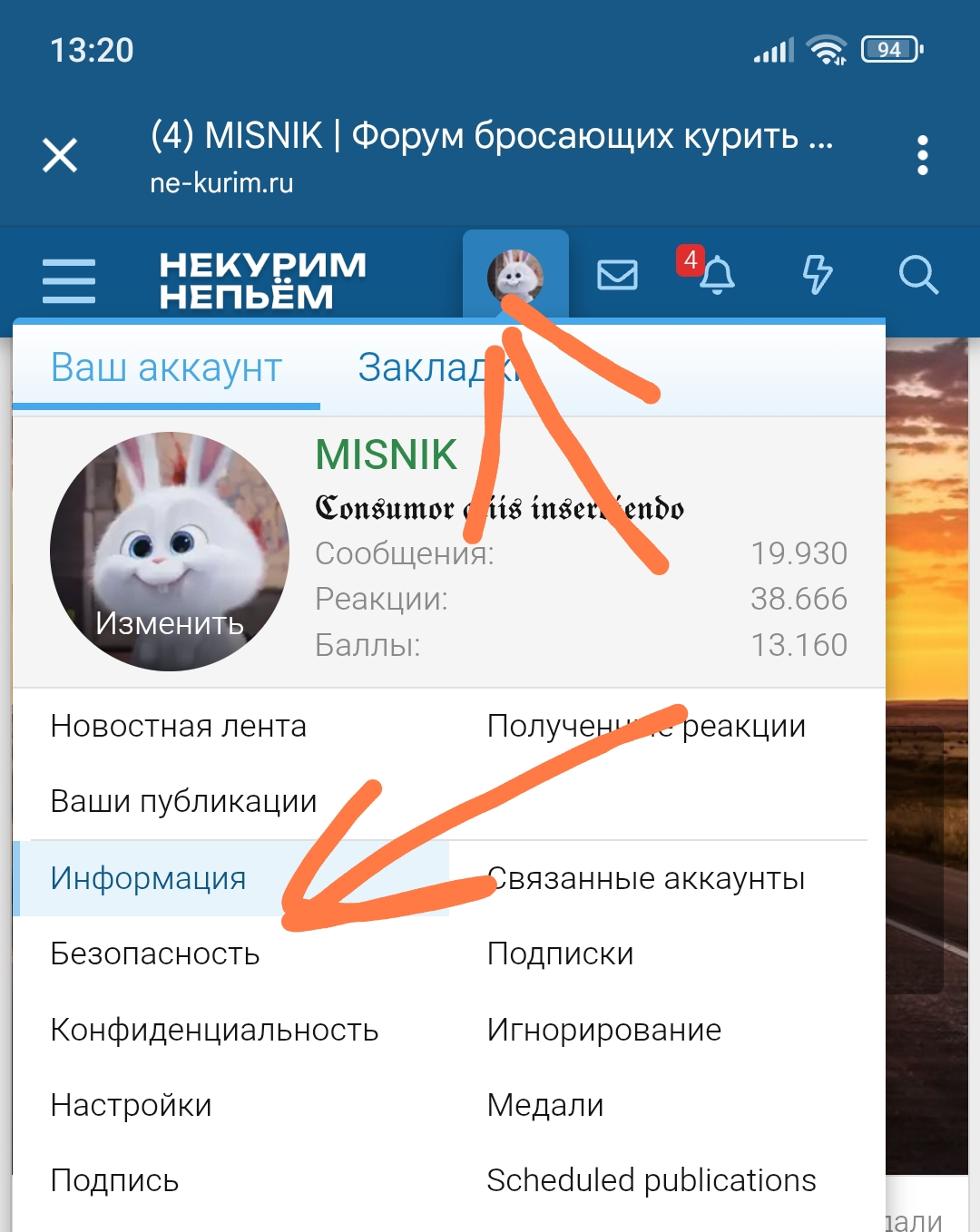This screenshot has height=1232, width=980.
Task: Open the Медали menu entry
Action: coord(545,1105)
